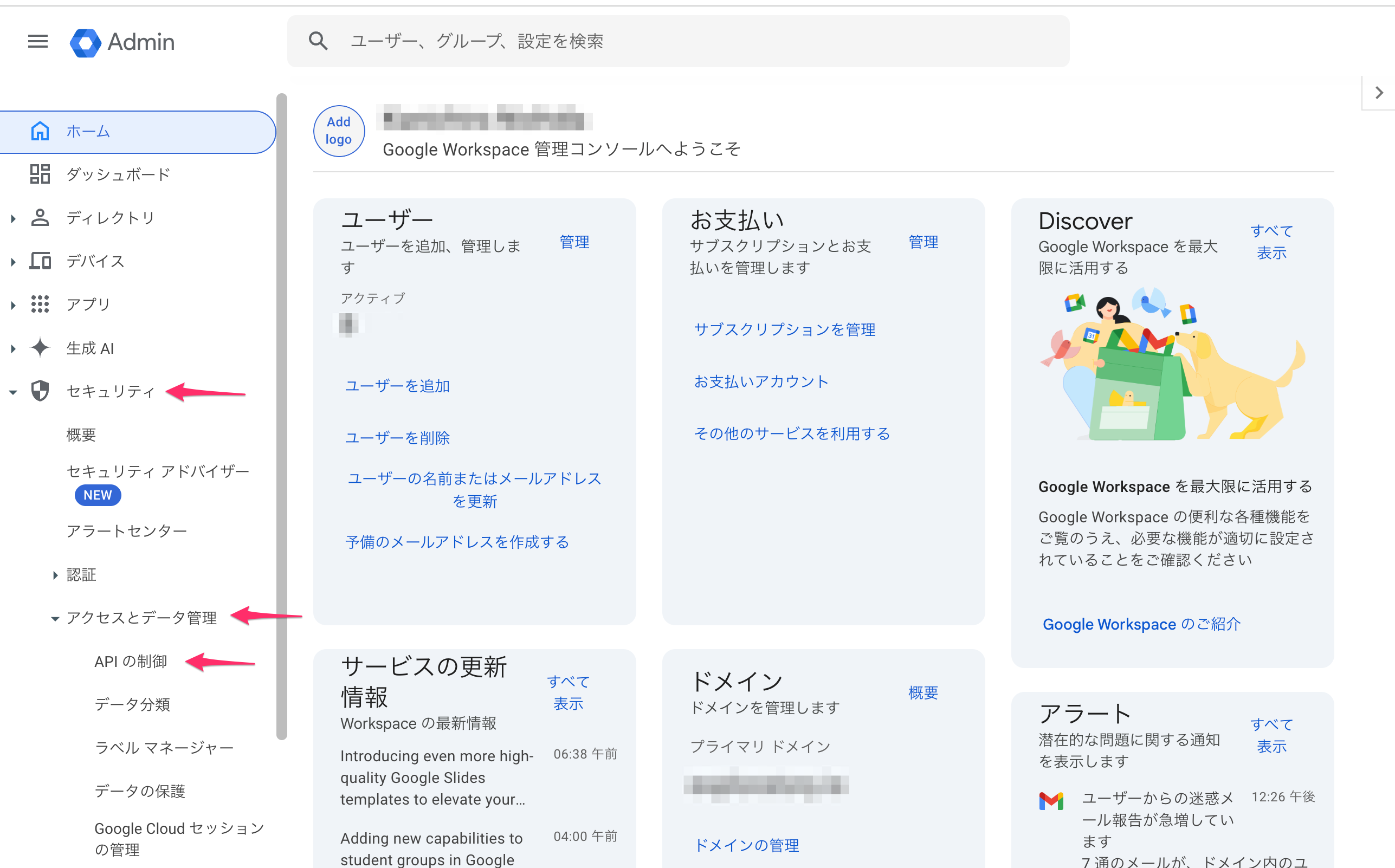Open the ユーザーからの迷惑メール報告 alert
This screenshot has height=868, width=1395.
coord(1158,819)
